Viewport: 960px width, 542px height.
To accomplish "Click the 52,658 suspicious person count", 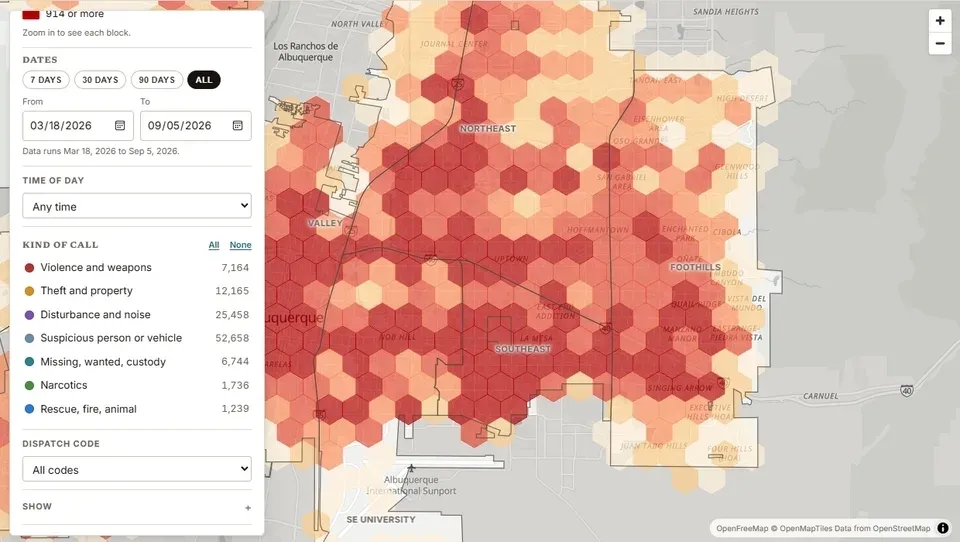I will pos(232,338).
